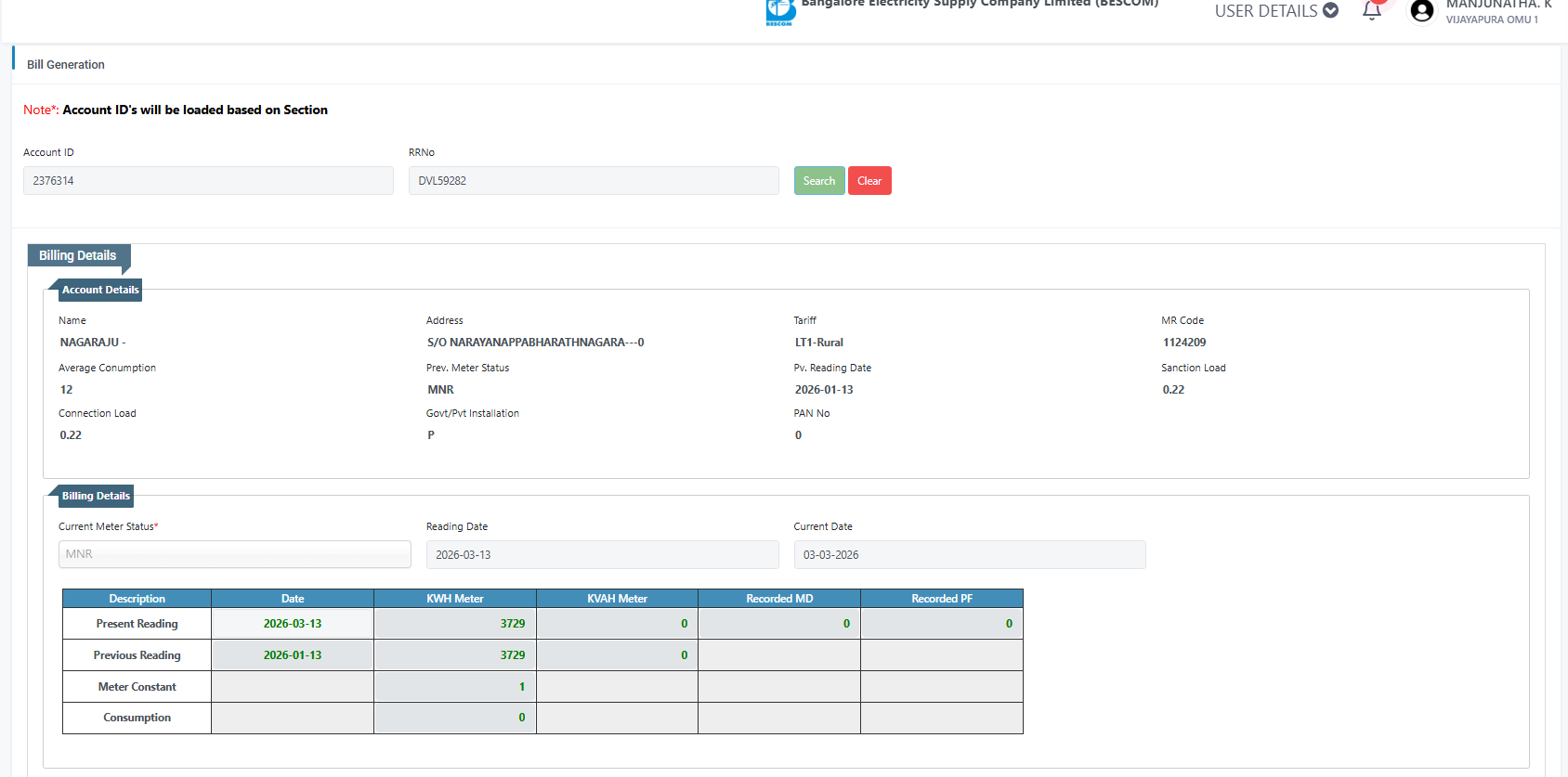Select the Previous Reading KWH Meter cell
The width and height of the screenshot is (1568, 777).
454,655
